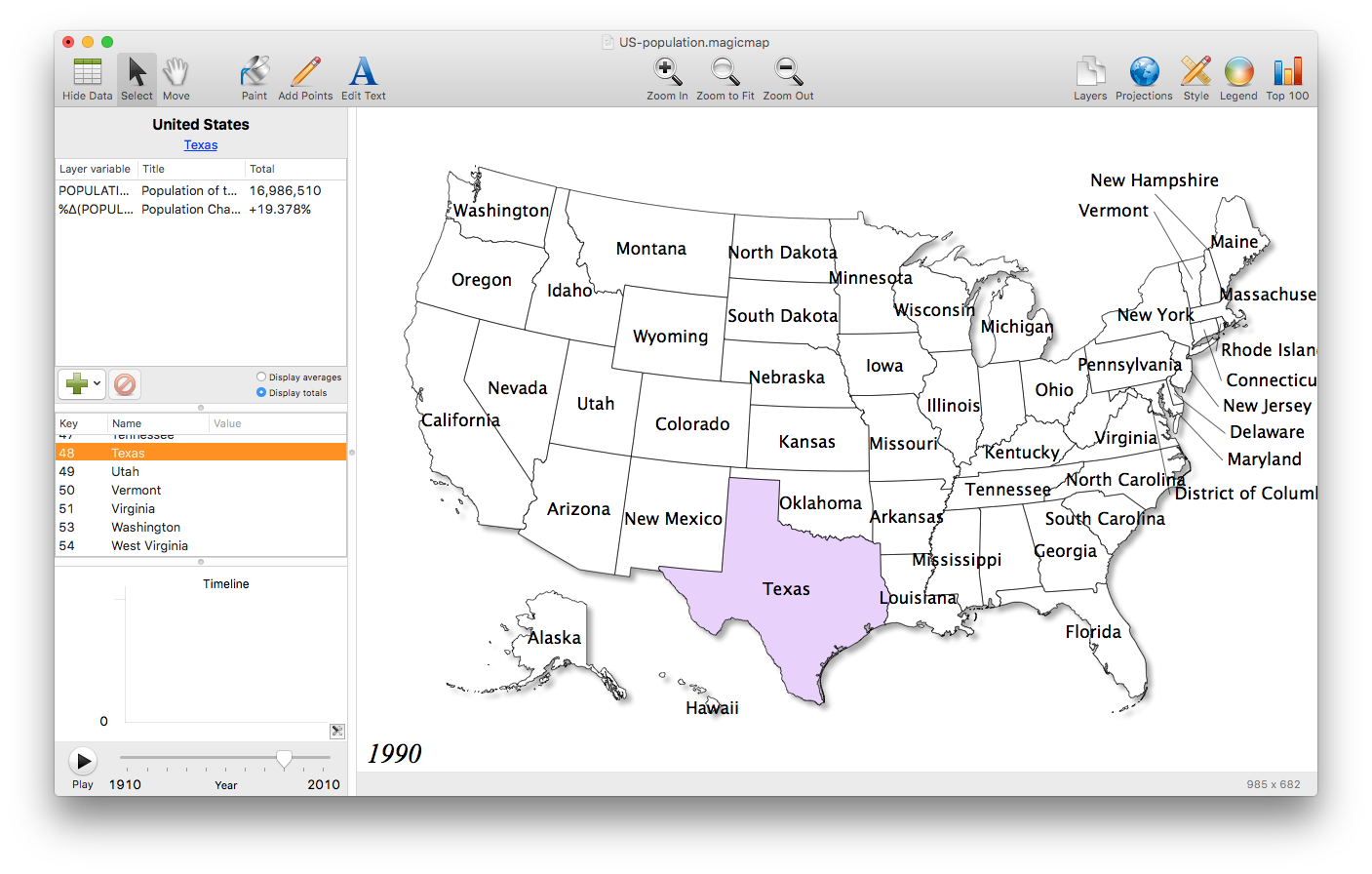Click the Zoom In magnifier
The width and height of the screenshot is (1372, 874).
[x=667, y=78]
